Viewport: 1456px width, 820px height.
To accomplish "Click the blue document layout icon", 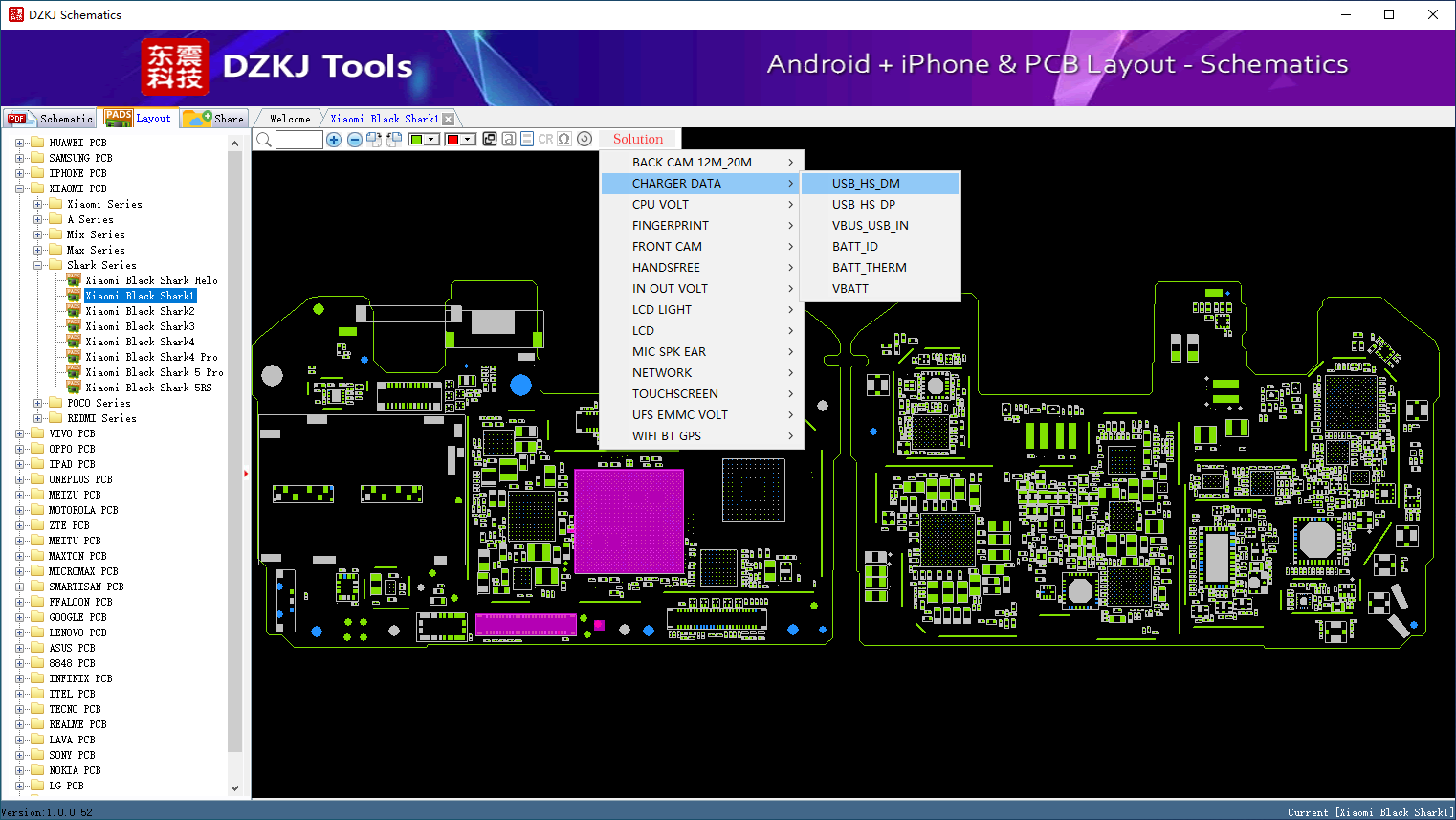I will coord(527,139).
